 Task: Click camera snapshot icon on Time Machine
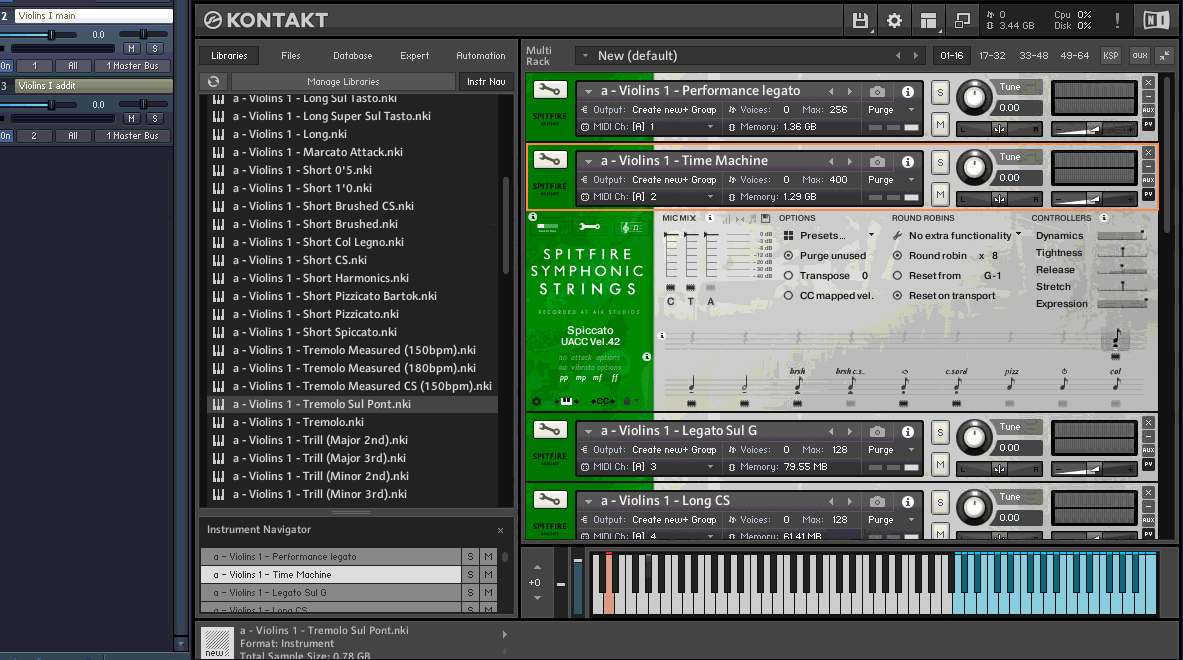coord(877,161)
